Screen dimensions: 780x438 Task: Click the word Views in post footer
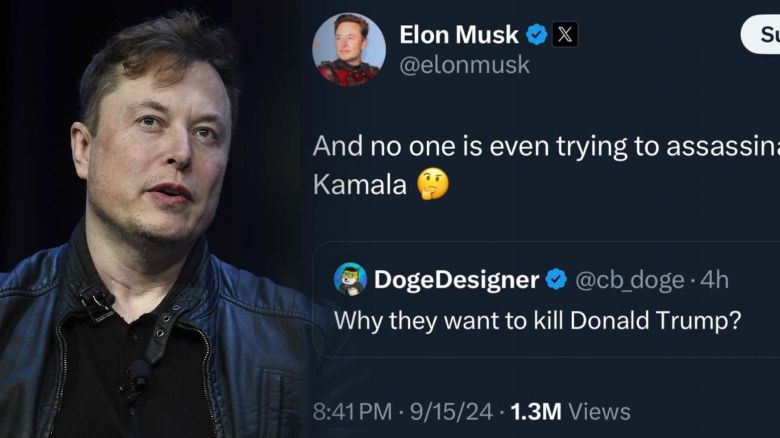point(599,411)
